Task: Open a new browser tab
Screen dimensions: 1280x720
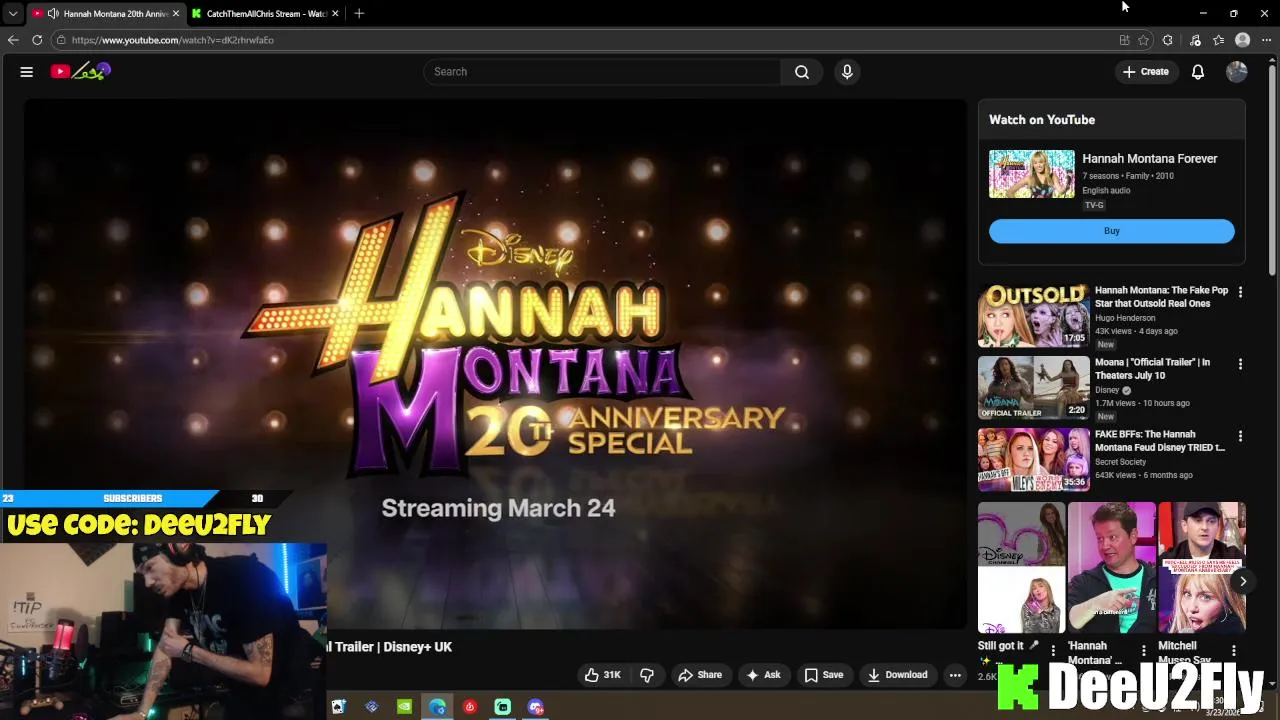Action: click(x=359, y=14)
